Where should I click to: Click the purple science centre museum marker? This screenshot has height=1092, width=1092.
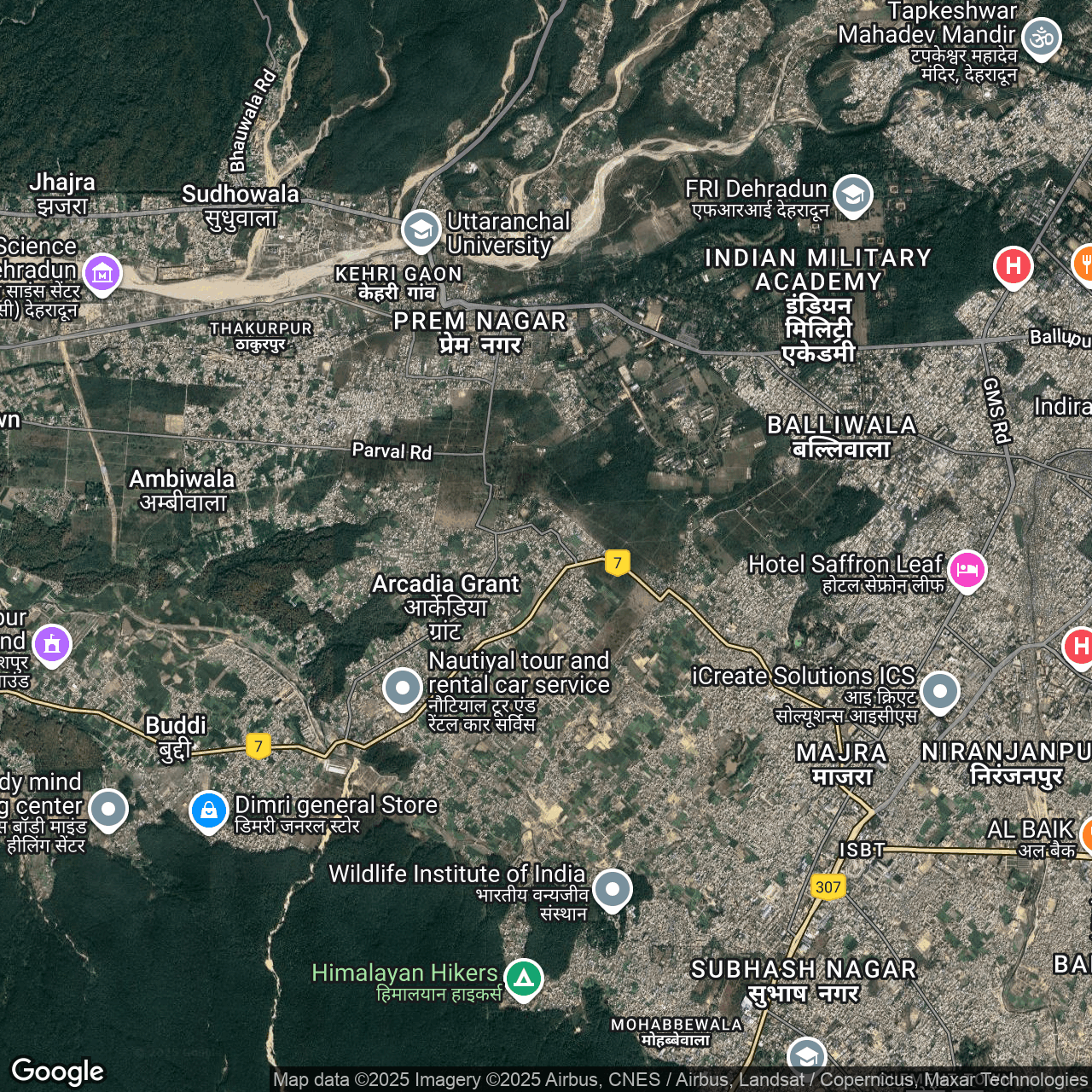pos(102,274)
